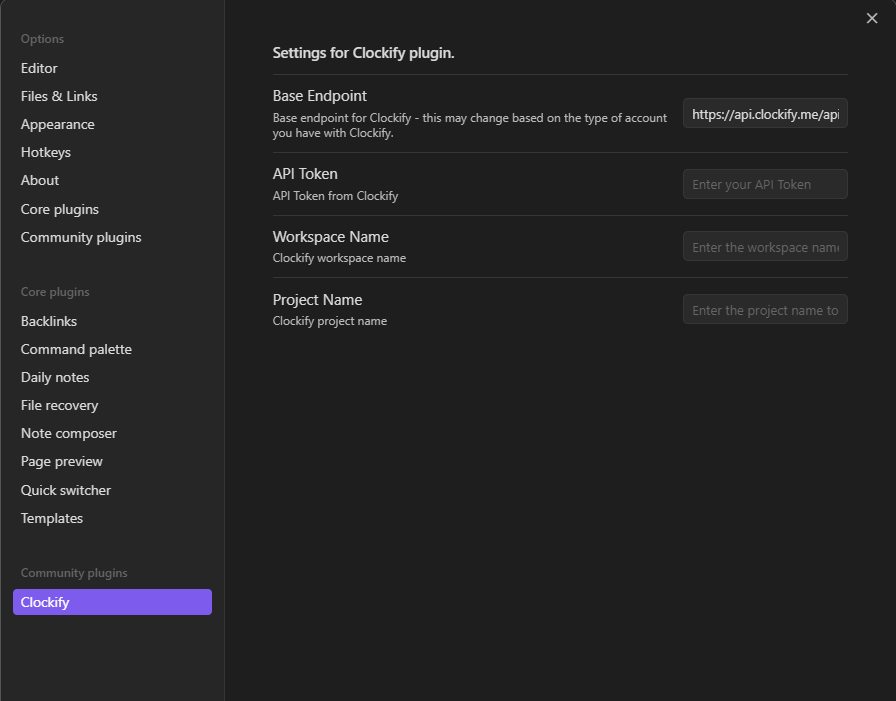Click the 'Project Name' setting label
Screen dimensions: 896x701
(x=317, y=300)
